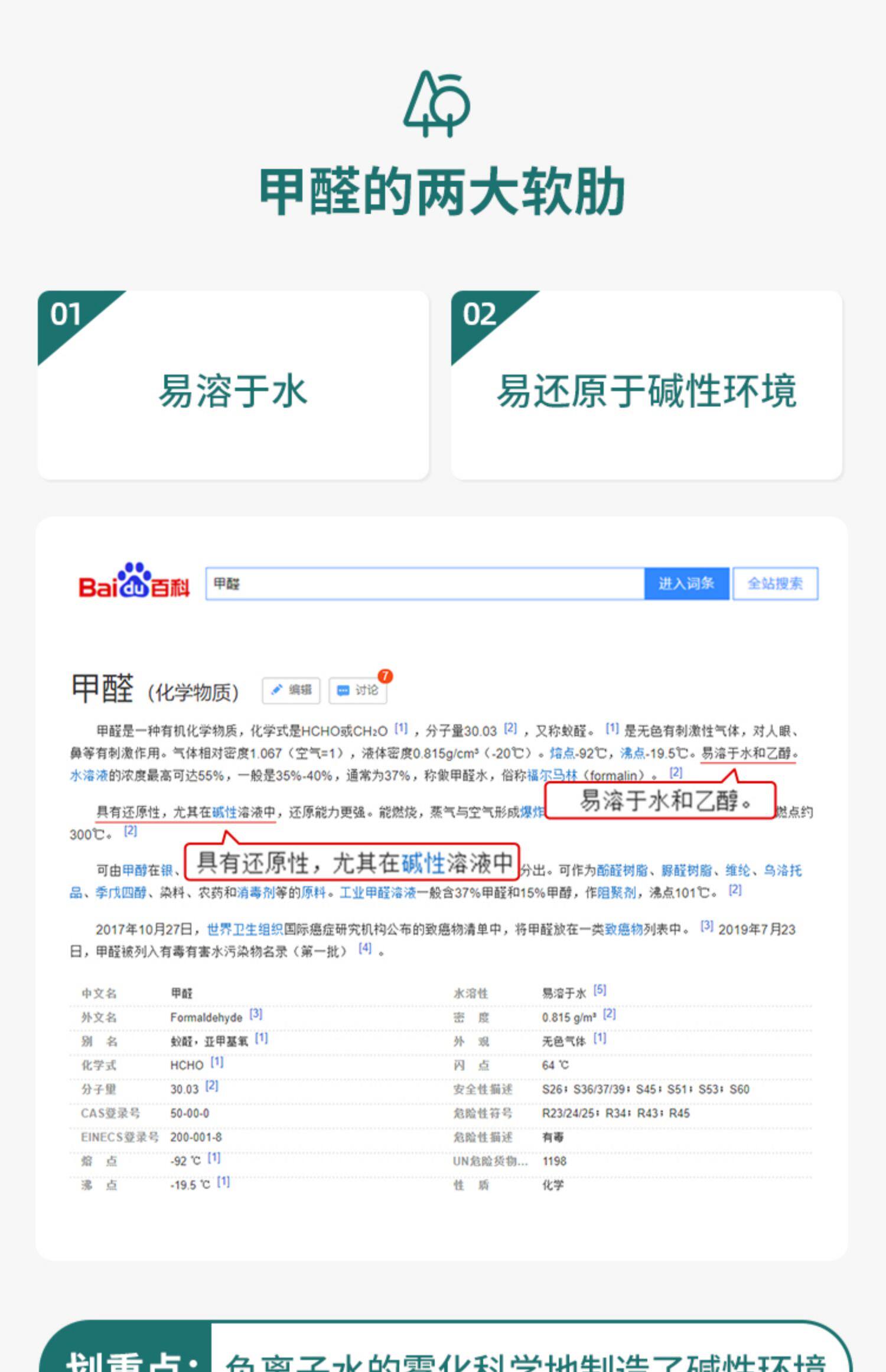Open the 季戊四醇 link

click(x=121, y=892)
